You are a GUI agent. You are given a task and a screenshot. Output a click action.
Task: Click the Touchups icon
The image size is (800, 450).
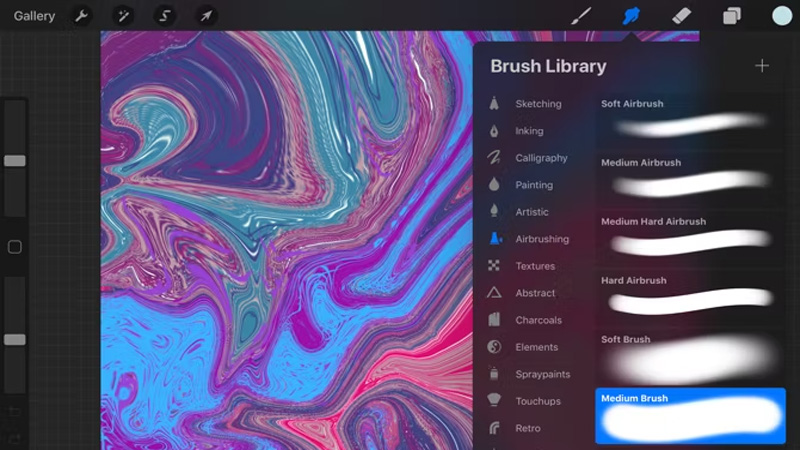pyautogui.click(x=494, y=401)
